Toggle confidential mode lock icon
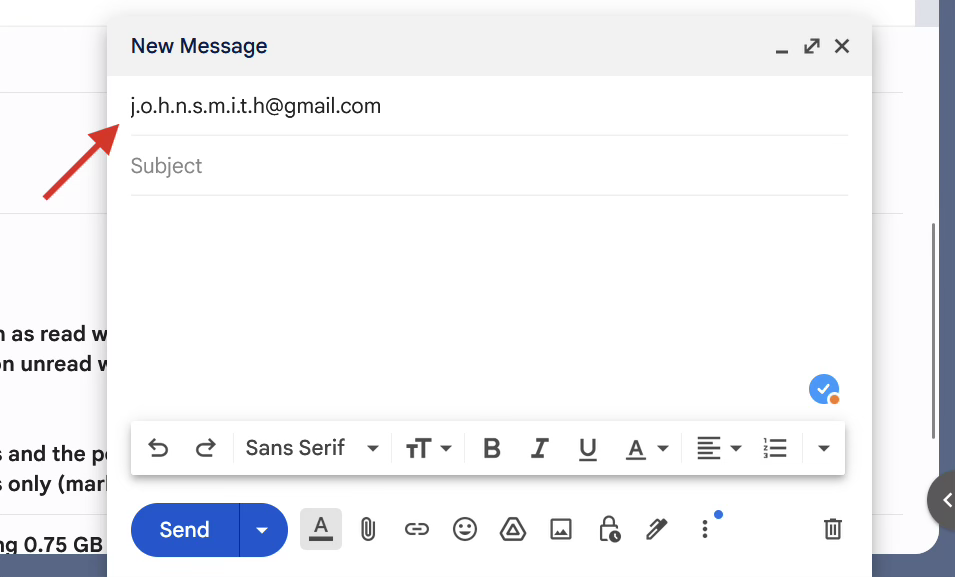Viewport: 955px width, 577px height. click(609, 529)
